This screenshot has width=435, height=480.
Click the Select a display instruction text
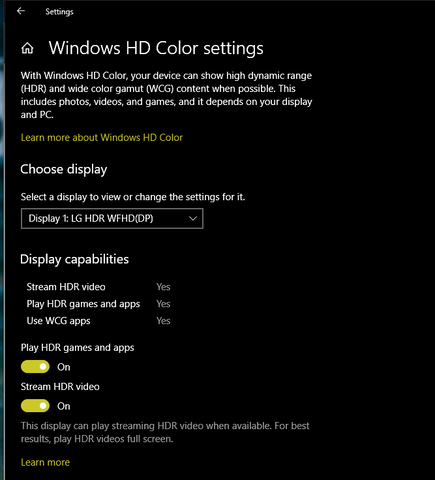pos(133,197)
